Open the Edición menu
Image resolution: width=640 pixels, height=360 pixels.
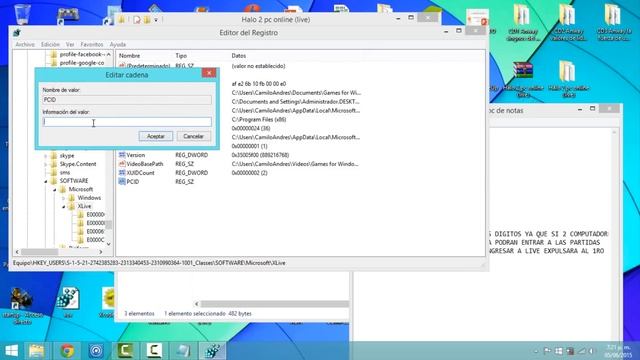(x=50, y=44)
